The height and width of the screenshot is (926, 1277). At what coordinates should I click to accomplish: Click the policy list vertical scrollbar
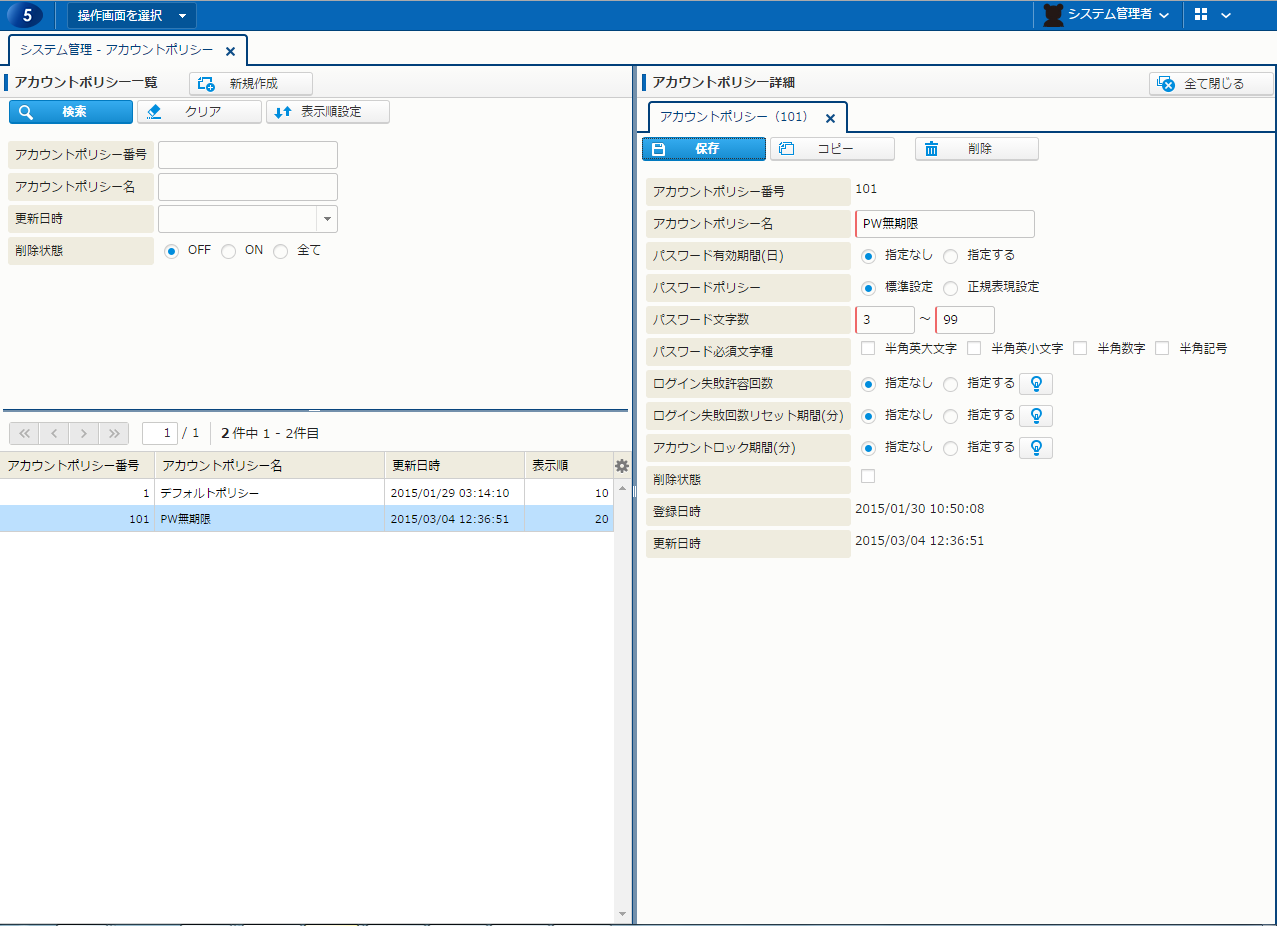coord(622,700)
